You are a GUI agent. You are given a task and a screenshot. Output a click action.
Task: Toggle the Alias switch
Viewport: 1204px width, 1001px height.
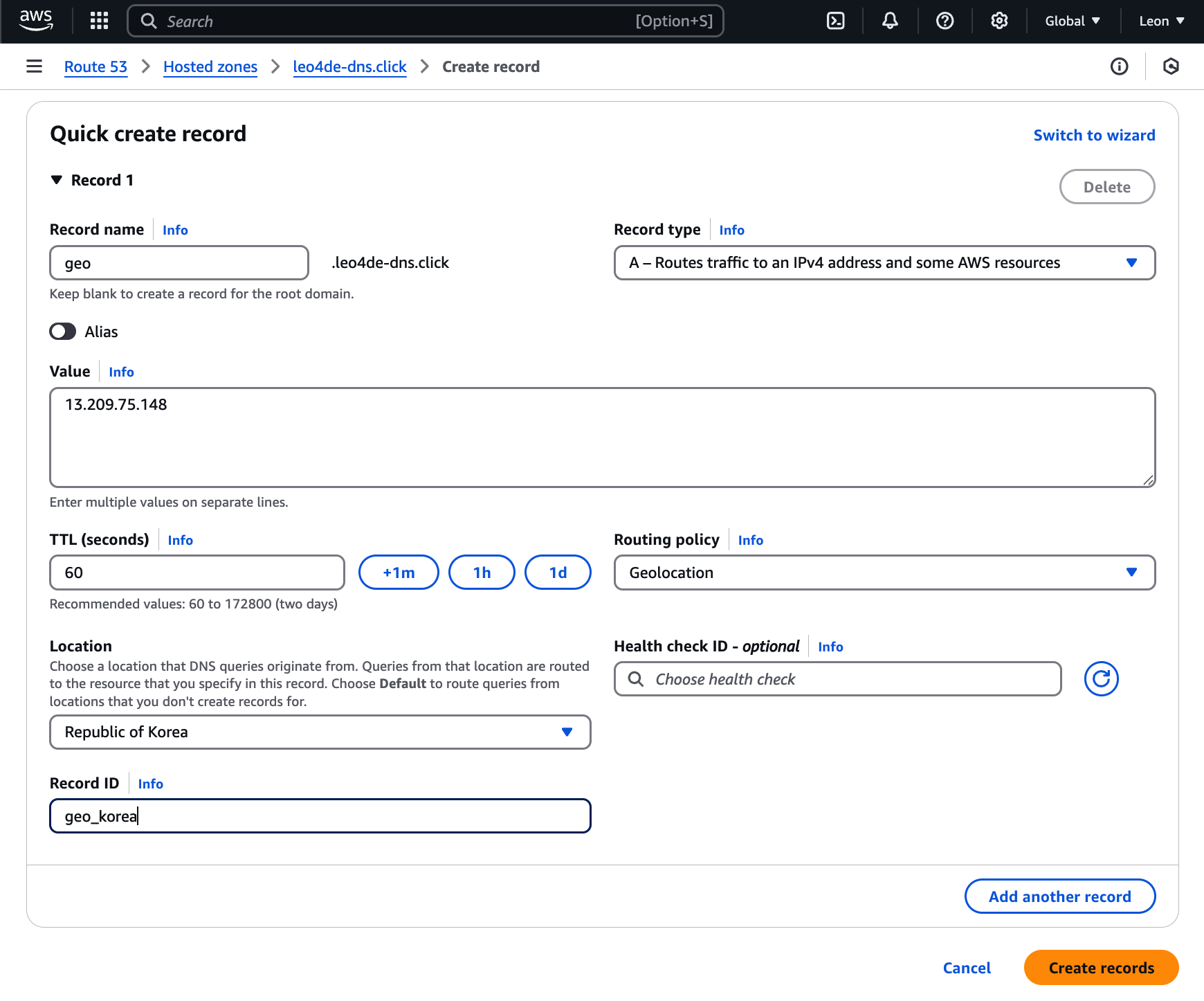(63, 332)
